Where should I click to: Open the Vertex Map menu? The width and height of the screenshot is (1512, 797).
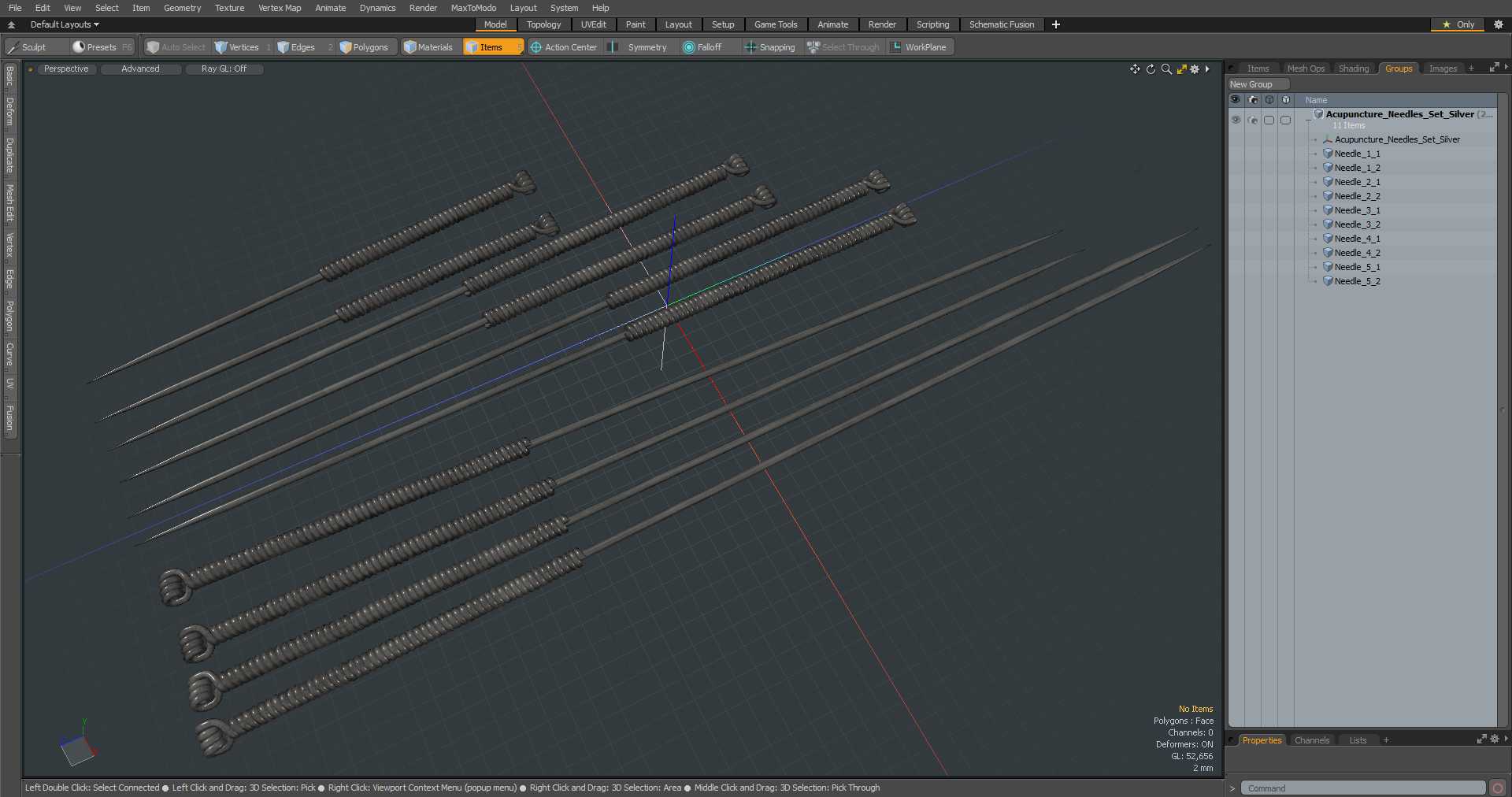tap(280, 8)
